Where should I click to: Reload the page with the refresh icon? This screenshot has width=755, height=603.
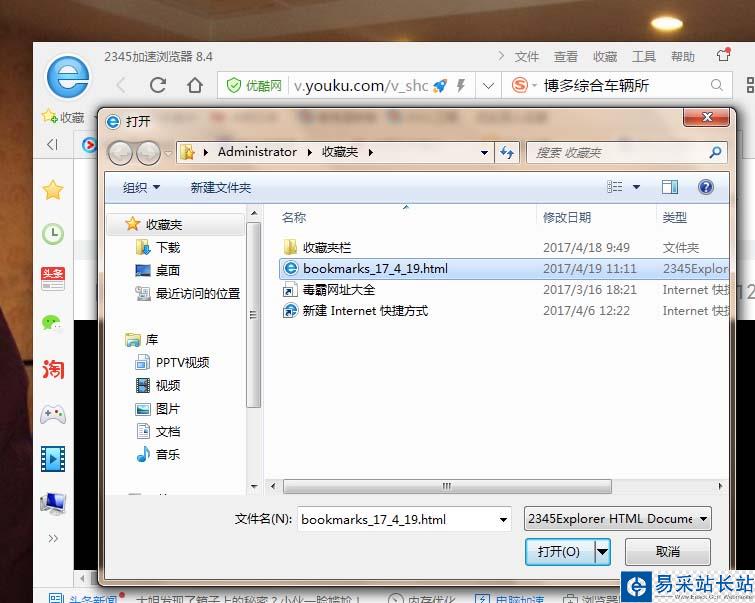coord(158,85)
